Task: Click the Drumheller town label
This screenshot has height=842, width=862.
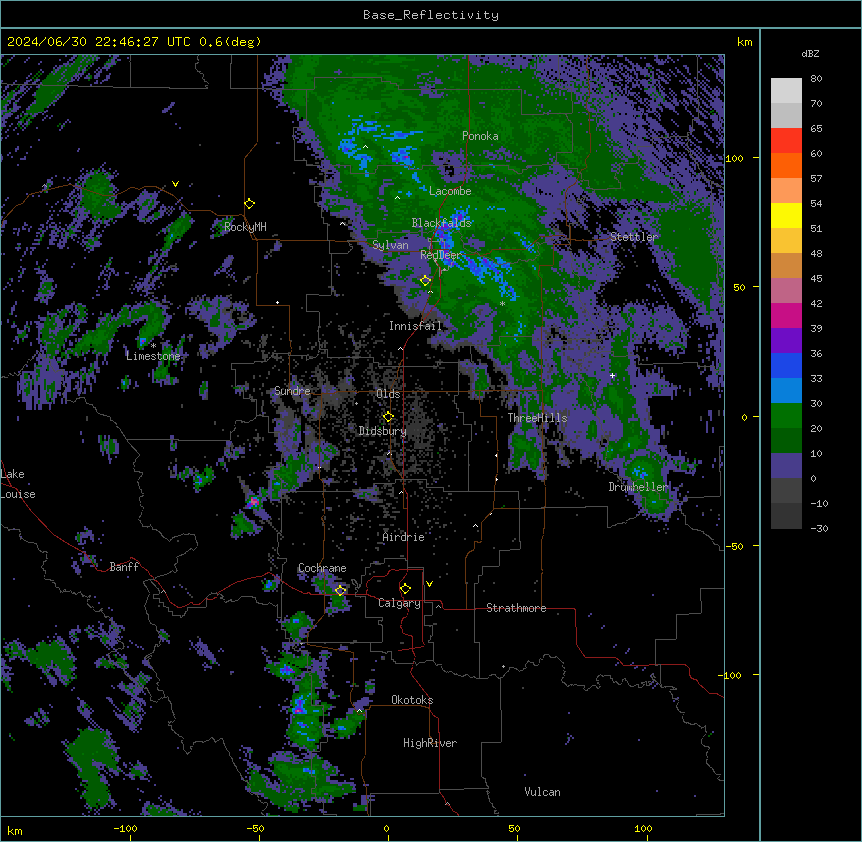Action: [638, 487]
